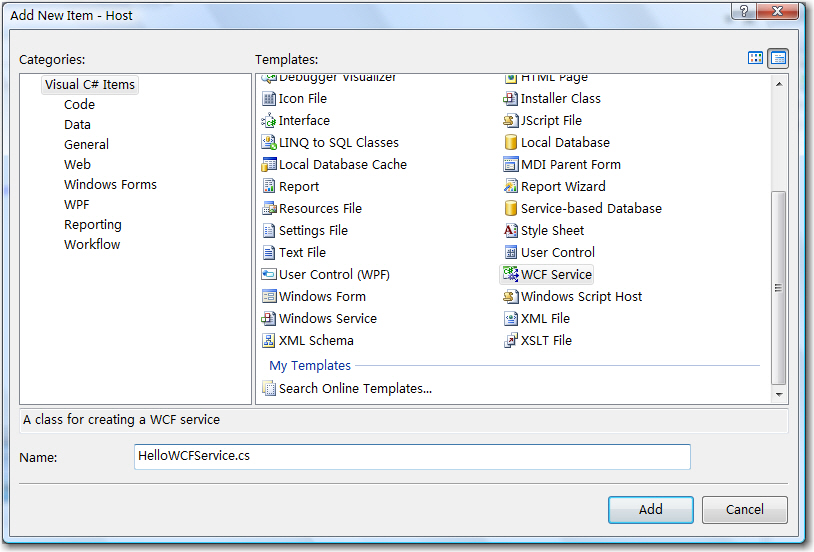Select the Windows Form template icon

pyautogui.click(x=269, y=296)
